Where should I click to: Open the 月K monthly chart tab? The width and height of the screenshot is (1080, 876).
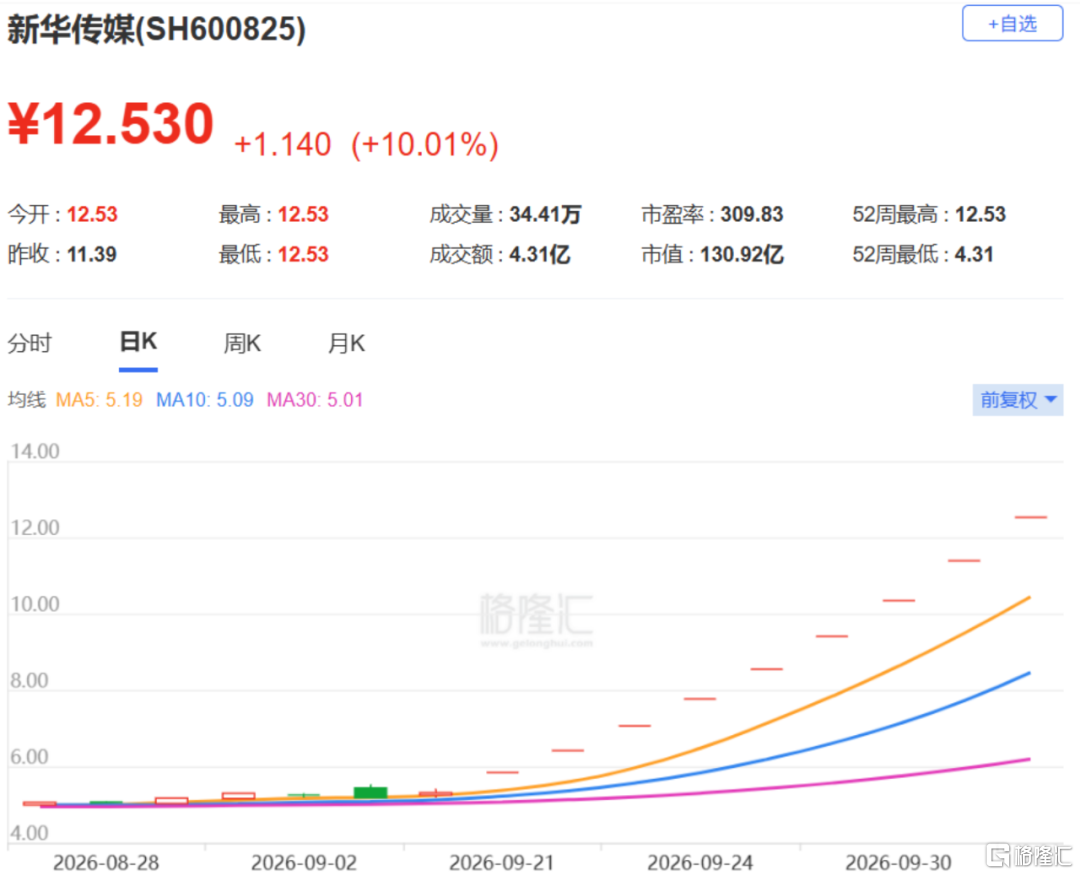pos(346,343)
